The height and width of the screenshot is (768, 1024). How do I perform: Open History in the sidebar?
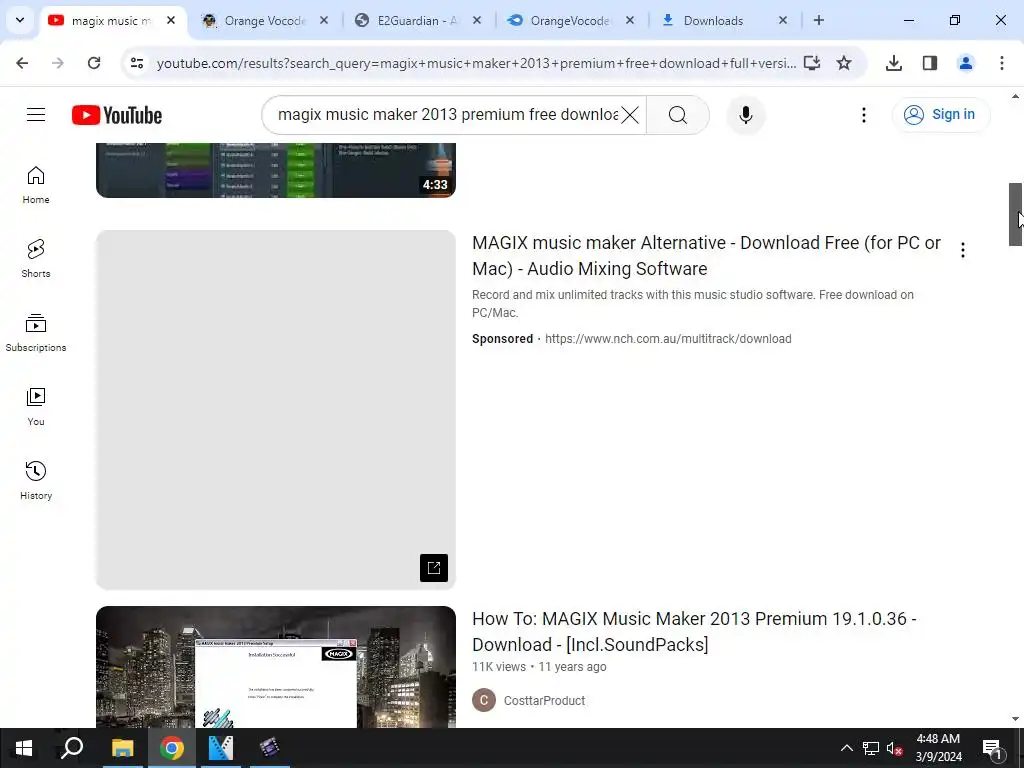(36, 481)
